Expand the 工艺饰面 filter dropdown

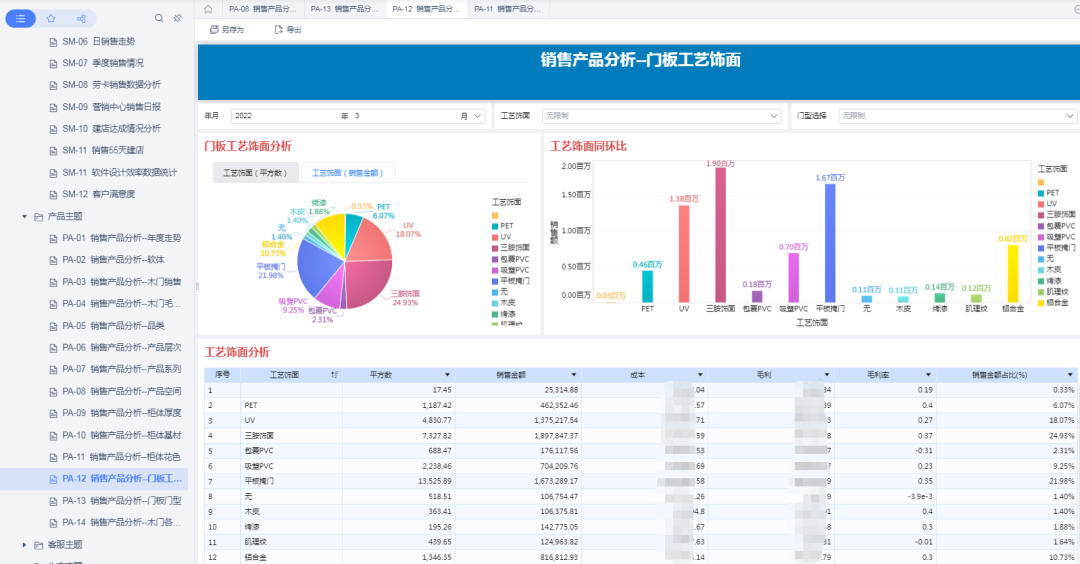[x=774, y=116]
